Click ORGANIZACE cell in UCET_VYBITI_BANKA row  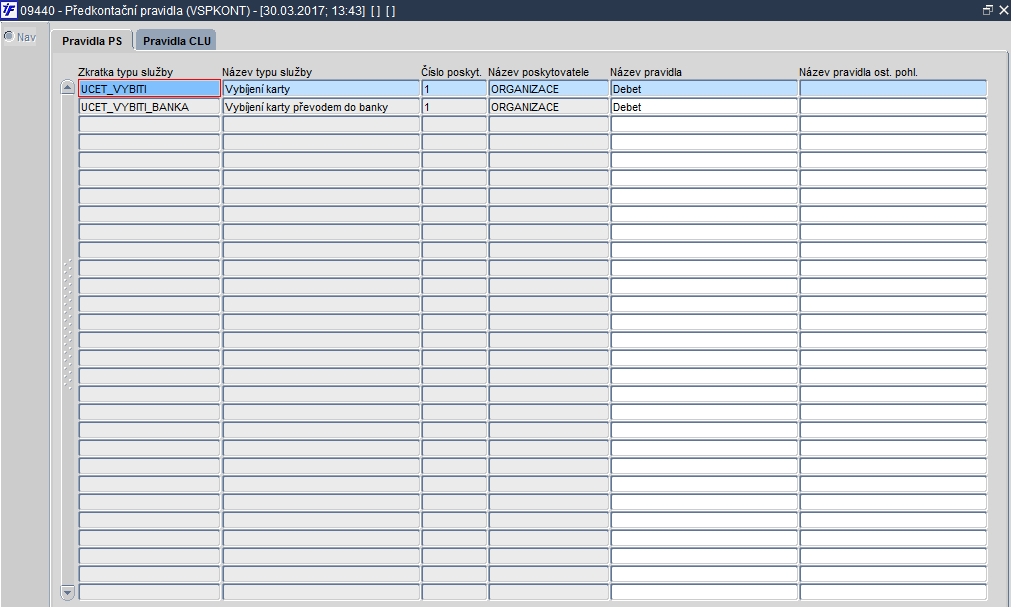pos(549,107)
